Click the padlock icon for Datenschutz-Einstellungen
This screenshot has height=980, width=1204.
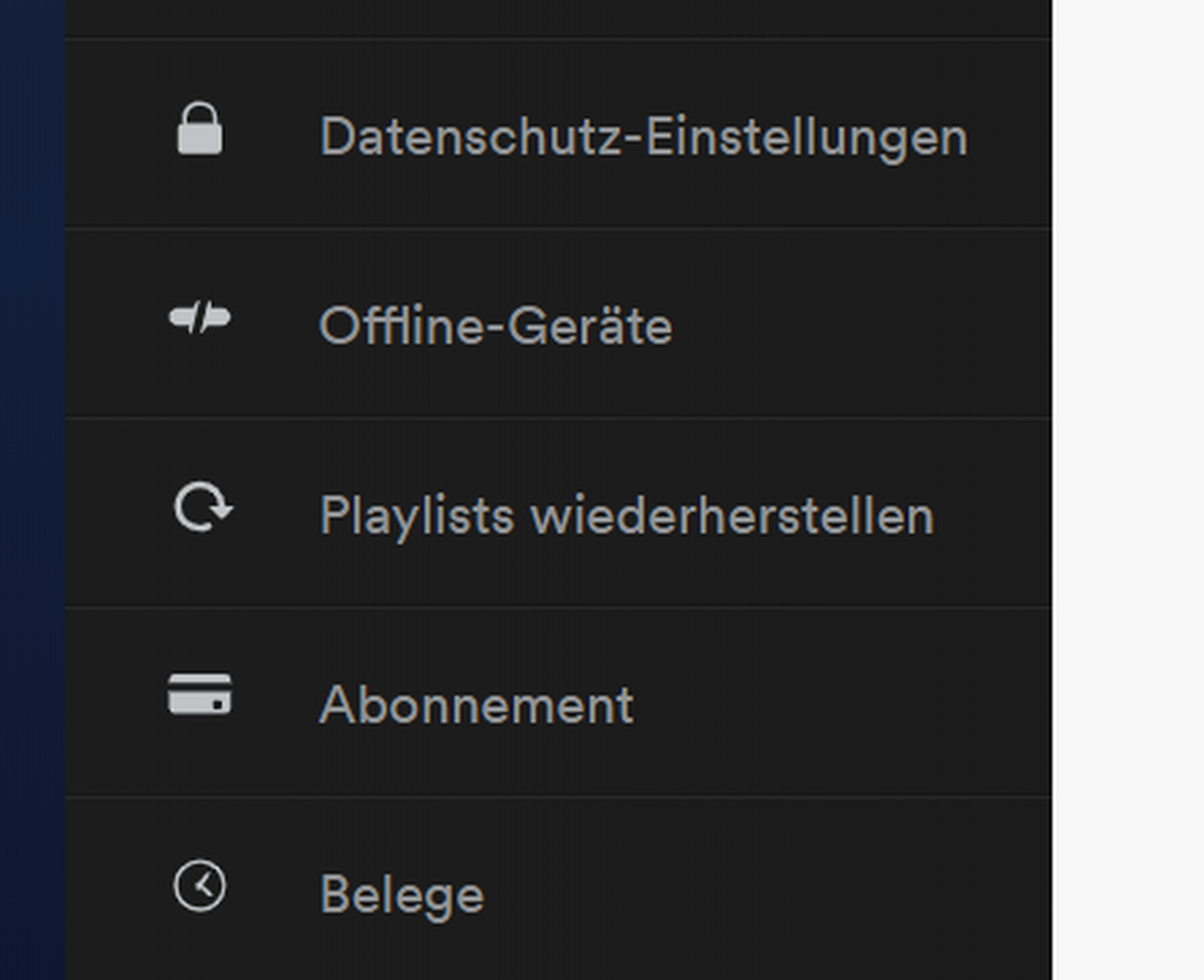[x=200, y=130]
